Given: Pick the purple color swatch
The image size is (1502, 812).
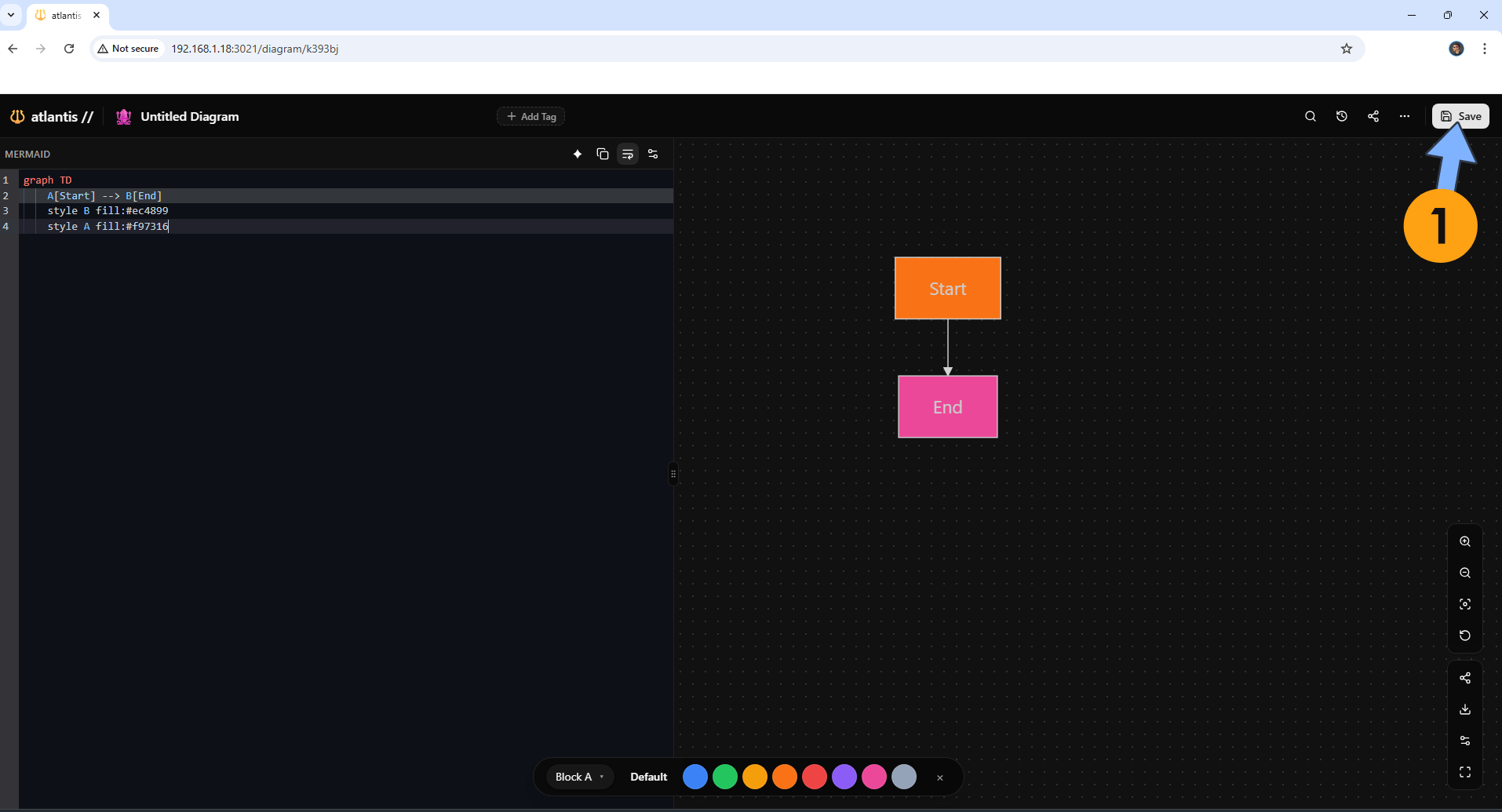Looking at the screenshot, I should (844, 777).
